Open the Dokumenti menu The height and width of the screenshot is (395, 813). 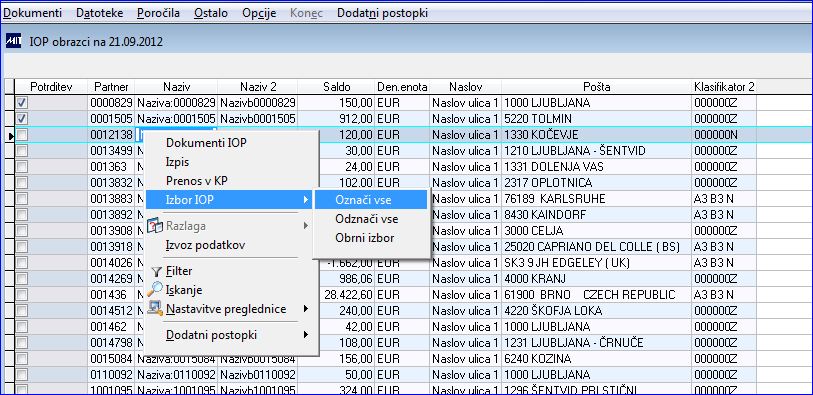point(33,13)
